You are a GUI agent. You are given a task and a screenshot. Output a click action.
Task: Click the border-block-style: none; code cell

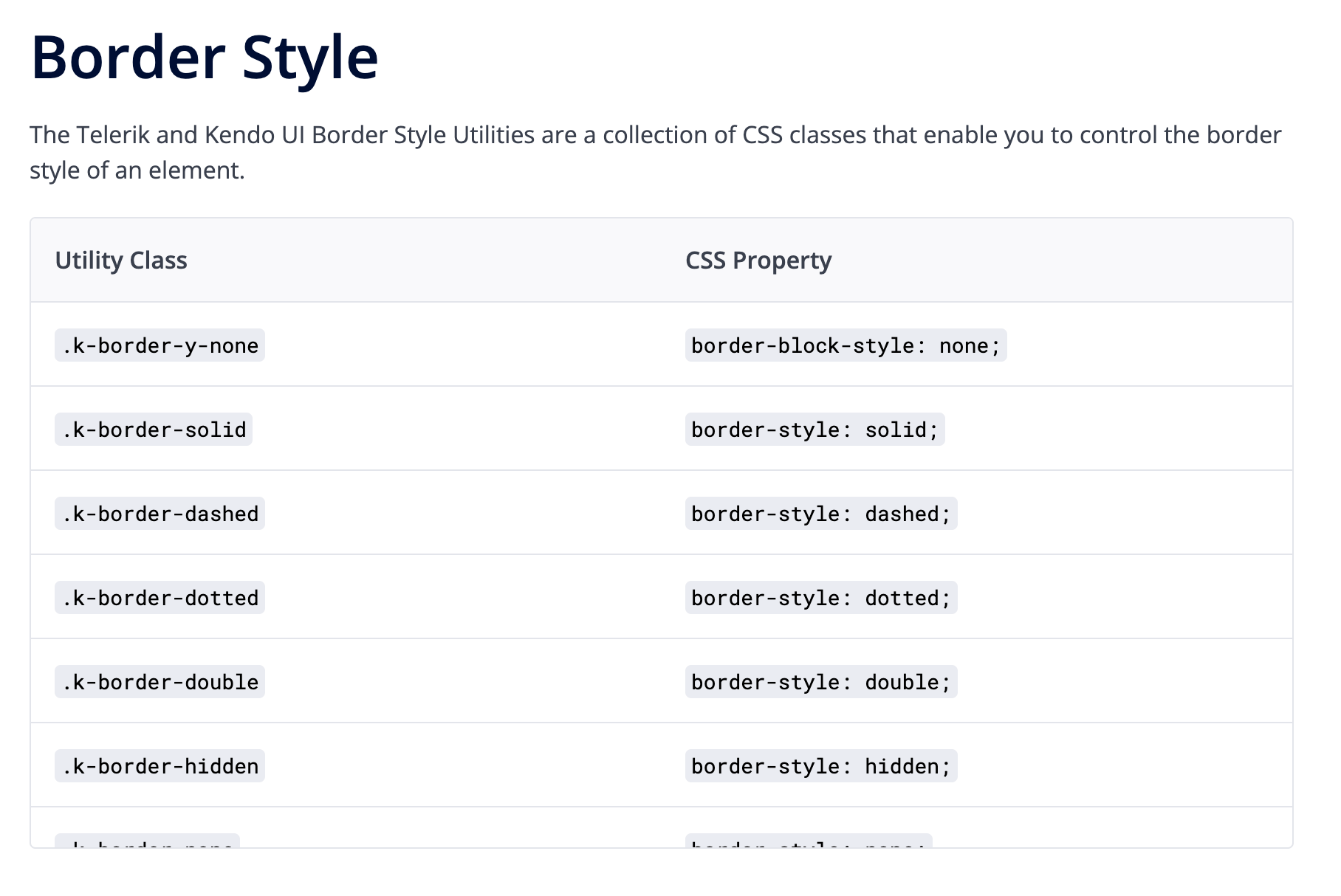pyautogui.click(x=846, y=345)
